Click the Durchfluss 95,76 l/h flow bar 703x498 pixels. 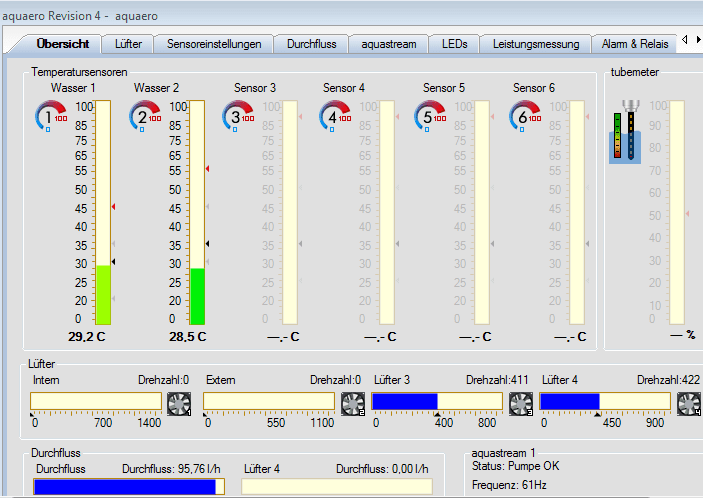click(x=129, y=487)
